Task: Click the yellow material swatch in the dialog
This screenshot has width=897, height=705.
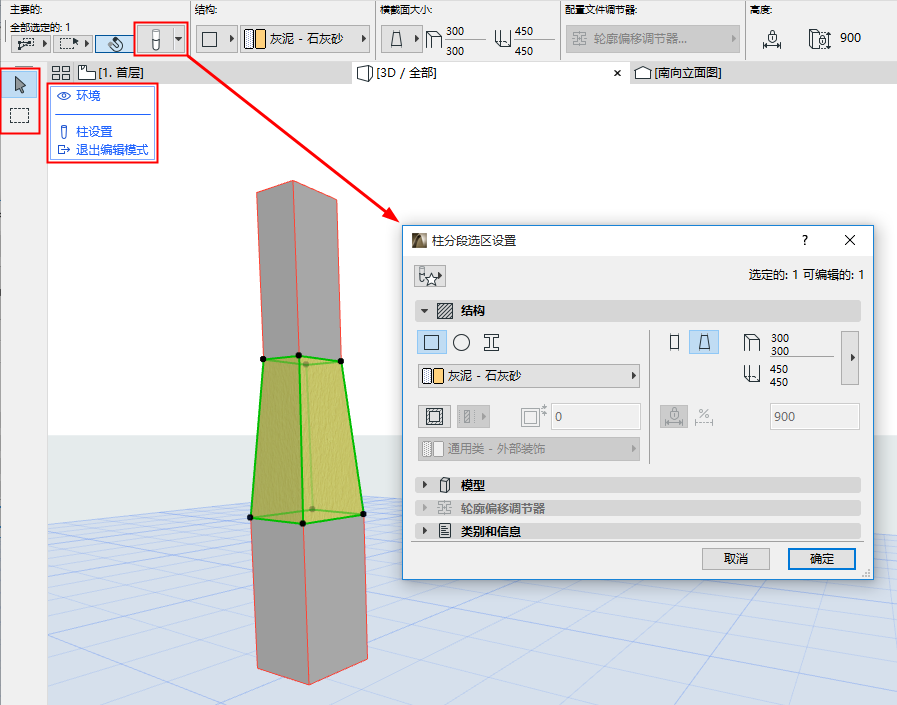Action: 438,376
